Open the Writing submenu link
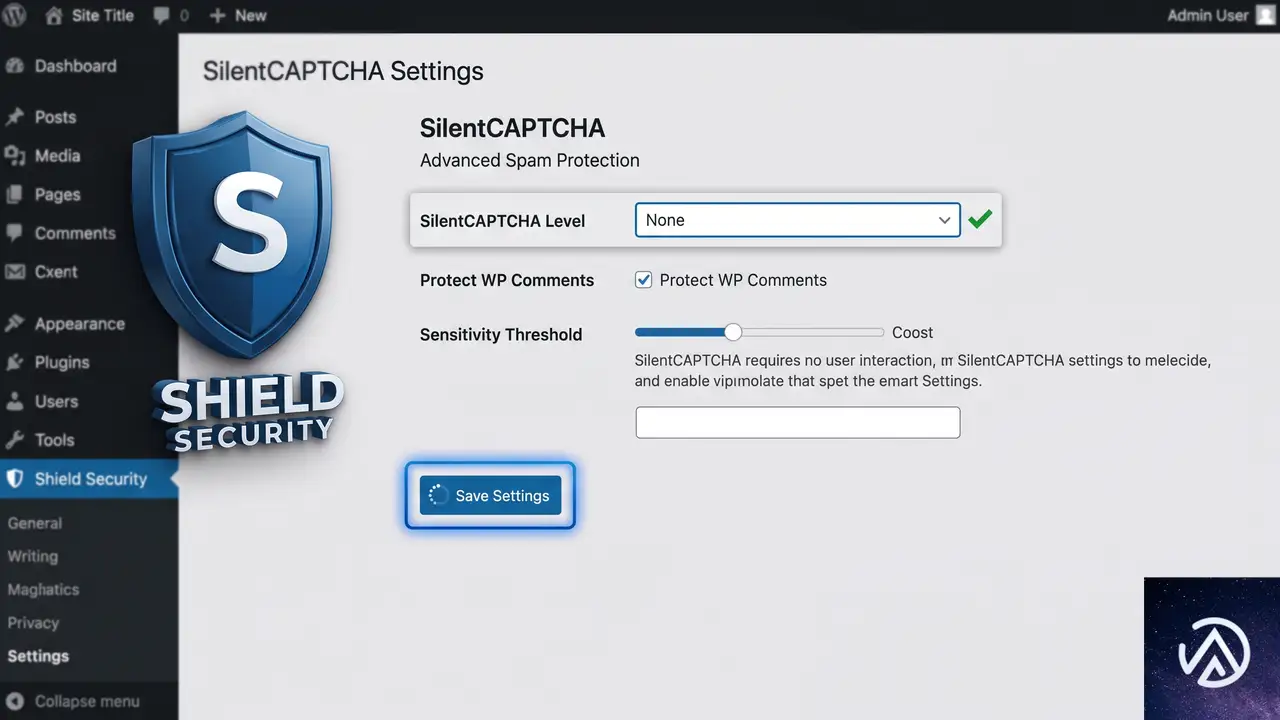 pos(33,556)
